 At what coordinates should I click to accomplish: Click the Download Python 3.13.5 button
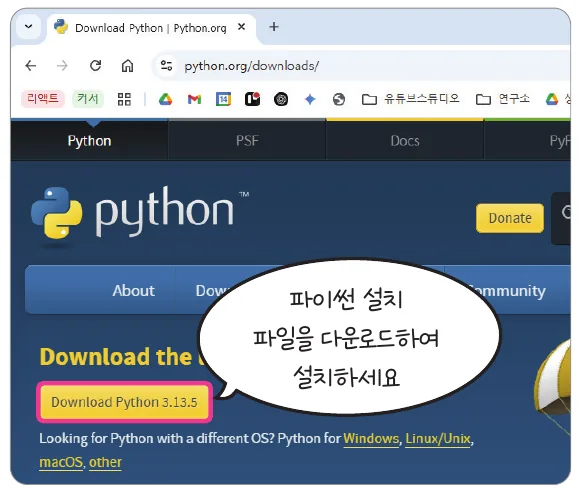point(124,402)
